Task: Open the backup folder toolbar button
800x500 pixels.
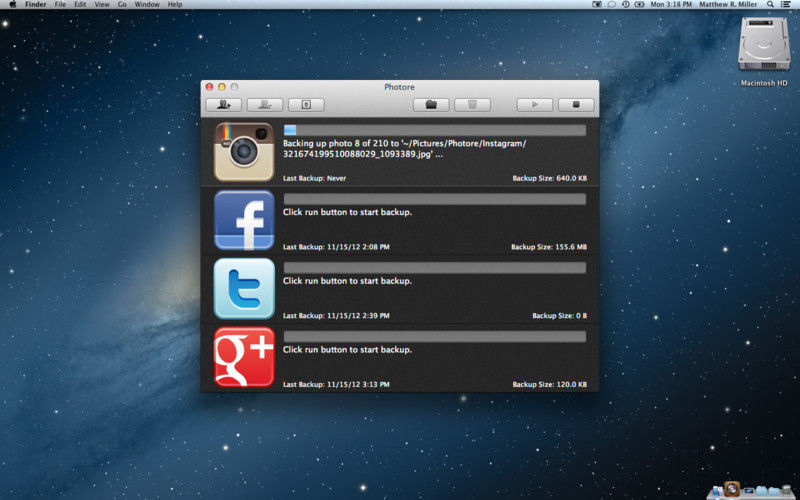Action: coord(431,104)
